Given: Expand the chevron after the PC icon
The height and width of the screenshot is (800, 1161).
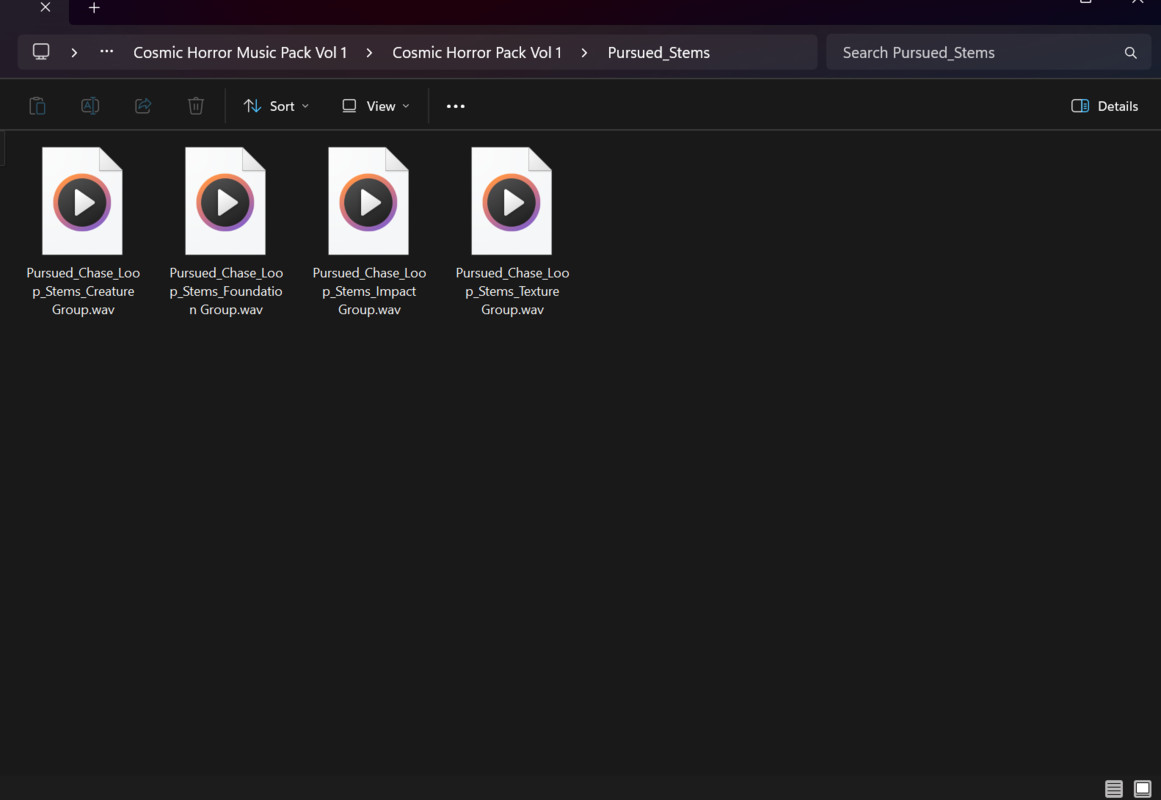Looking at the screenshot, I should click(x=74, y=53).
